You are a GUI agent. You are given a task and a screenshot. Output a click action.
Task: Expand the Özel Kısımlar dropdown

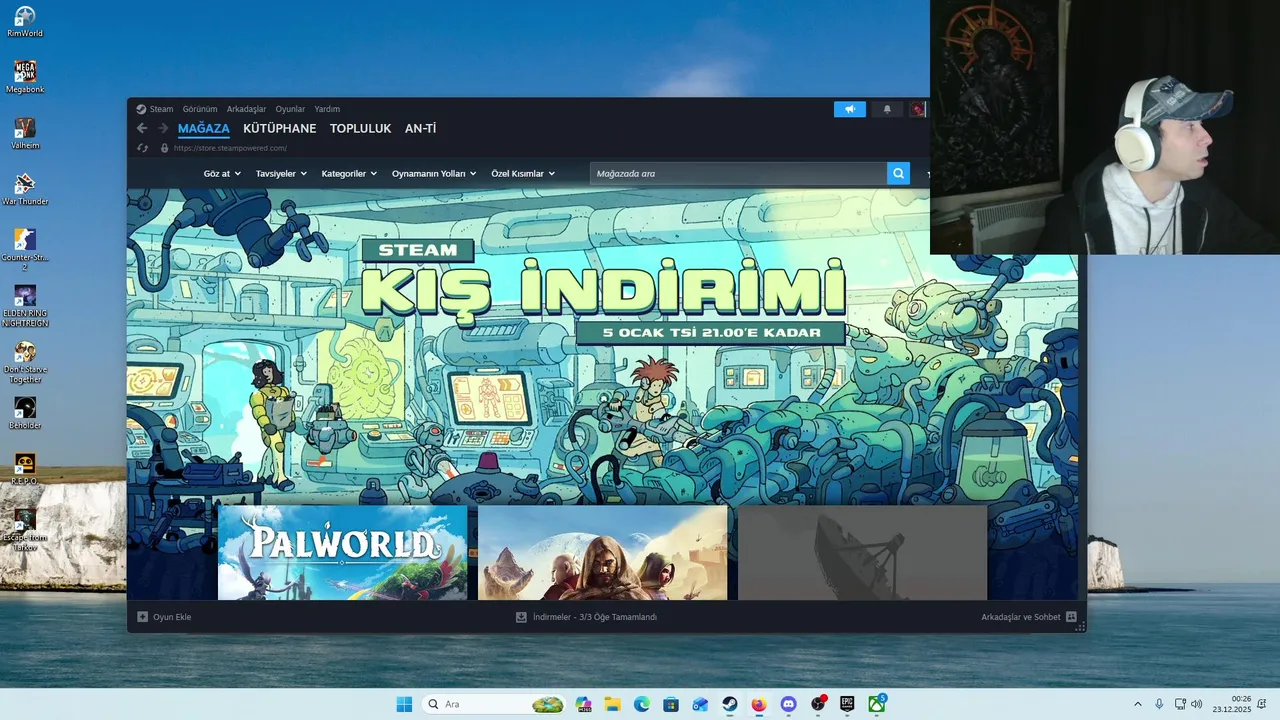click(523, 174)
